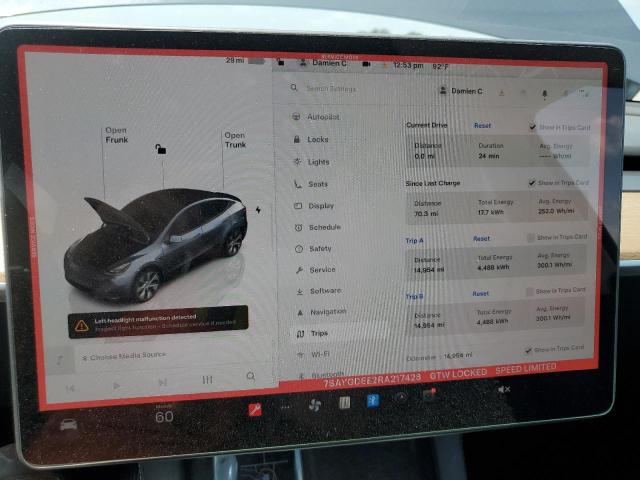
Task: Tap the microphone icon in settings header
Action: (x=544, y=94)
